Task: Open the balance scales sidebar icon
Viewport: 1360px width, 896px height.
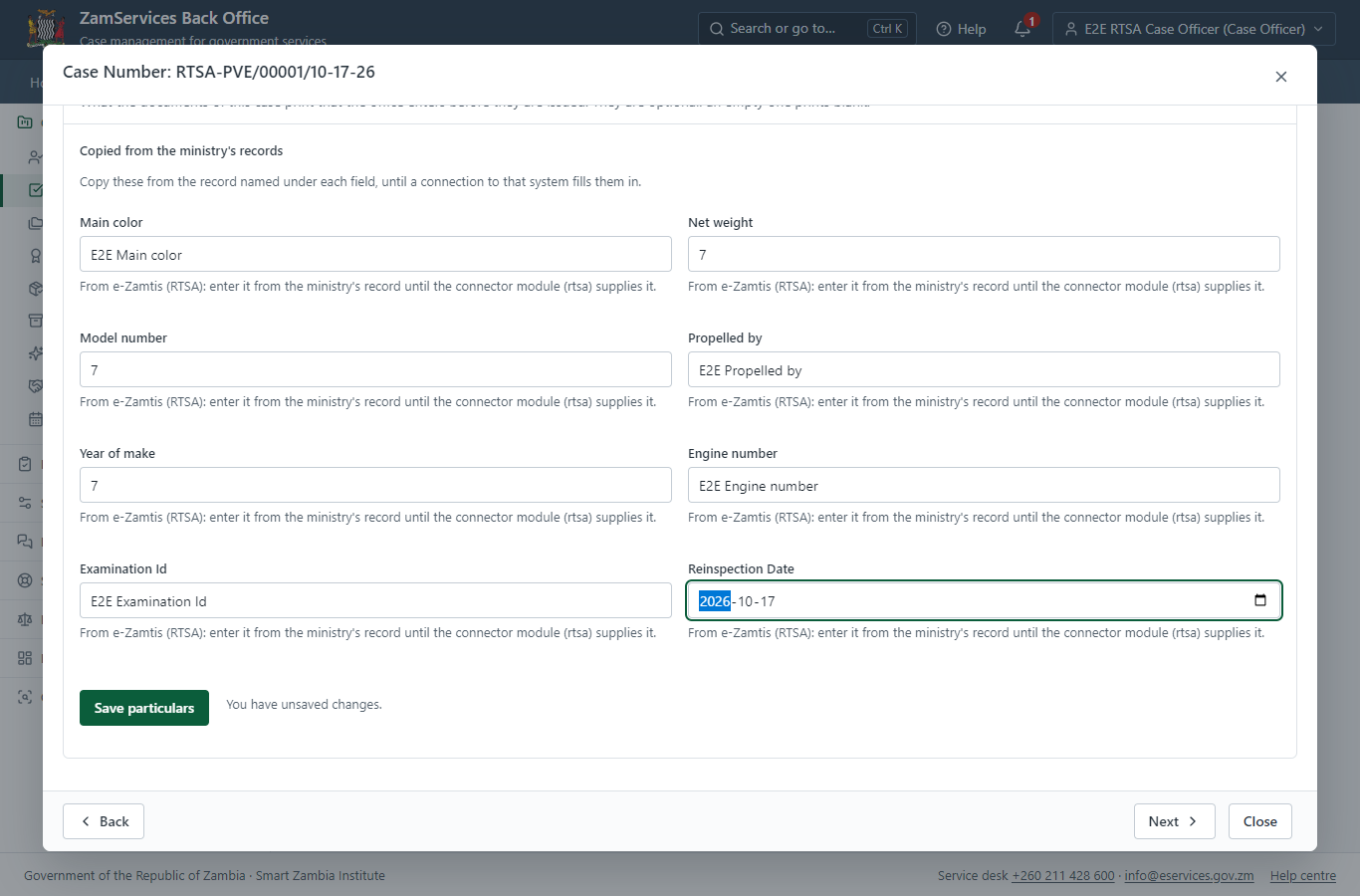Action: [x=25, y=619]
